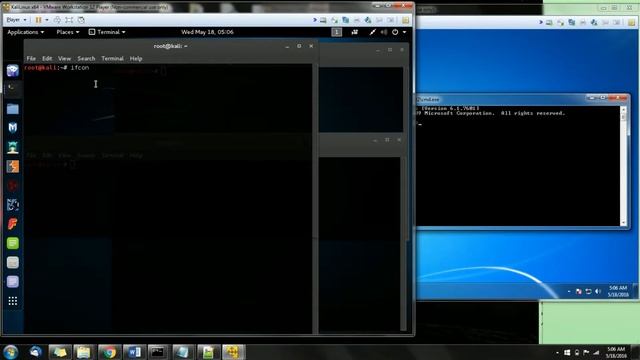This screenshot has height=360, width=640.
Task: Launch Armitage from the Kali dock
Action: pos(13,147)
